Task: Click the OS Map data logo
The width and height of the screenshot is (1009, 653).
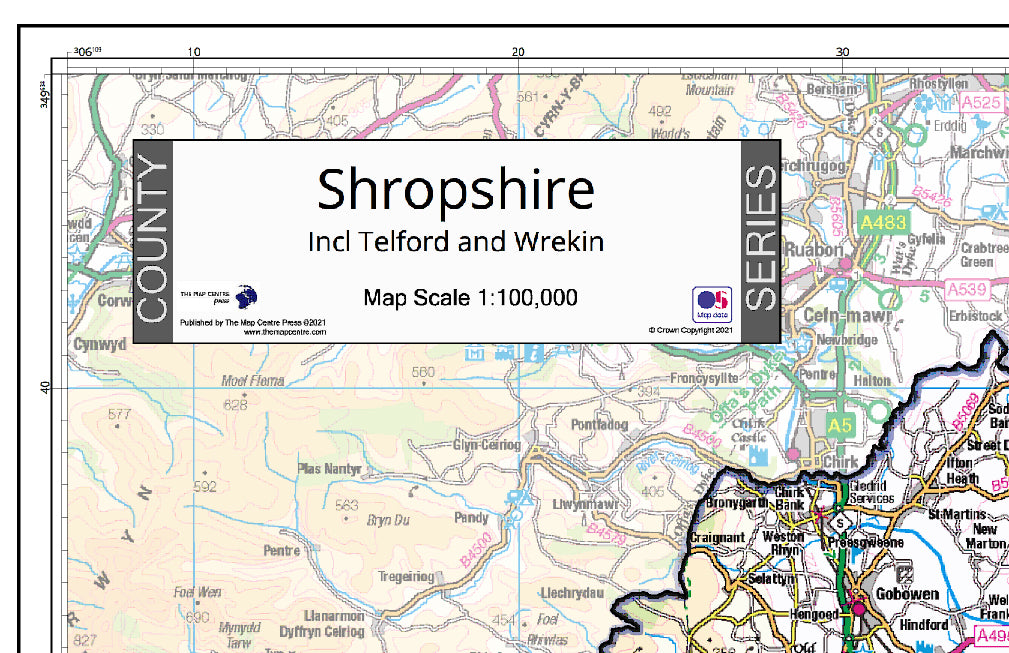Action: point(712,304)
